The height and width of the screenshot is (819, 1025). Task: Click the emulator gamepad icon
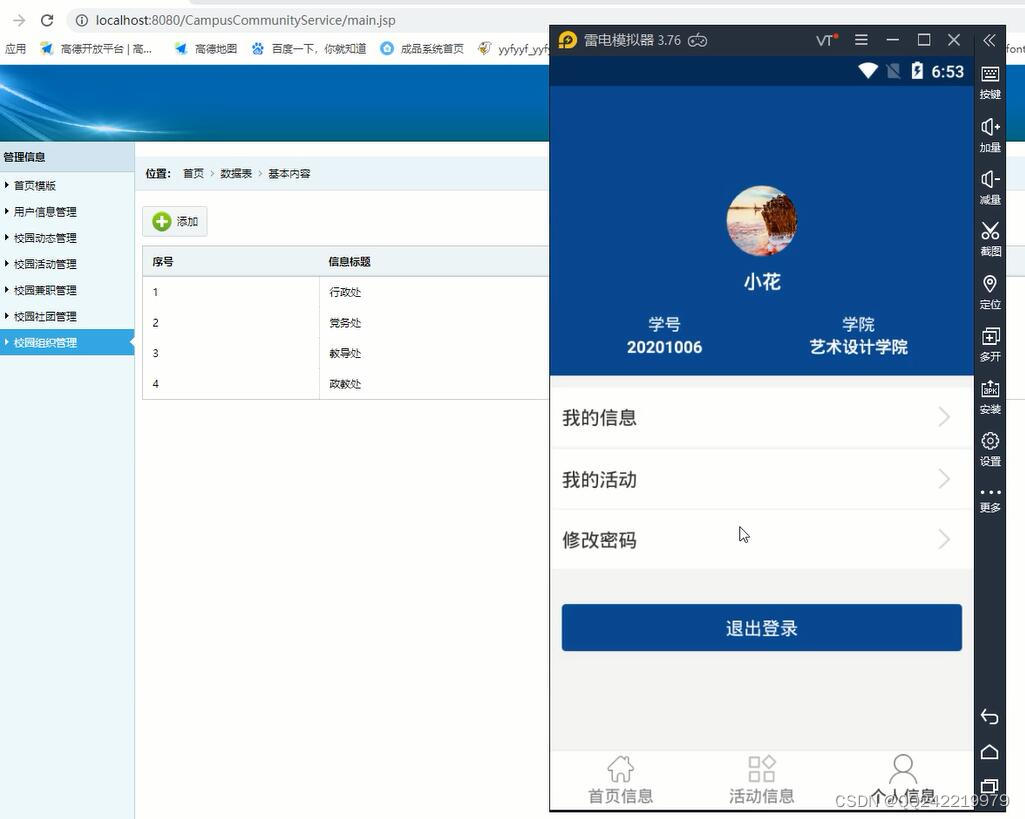click(x=697, y=41)
